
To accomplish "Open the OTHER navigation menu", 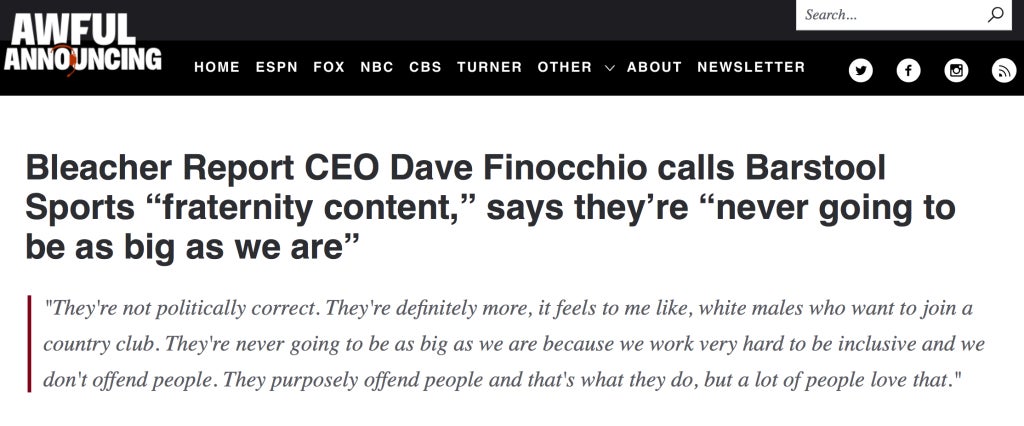I will pyautogui.click(x=564, y=67).
